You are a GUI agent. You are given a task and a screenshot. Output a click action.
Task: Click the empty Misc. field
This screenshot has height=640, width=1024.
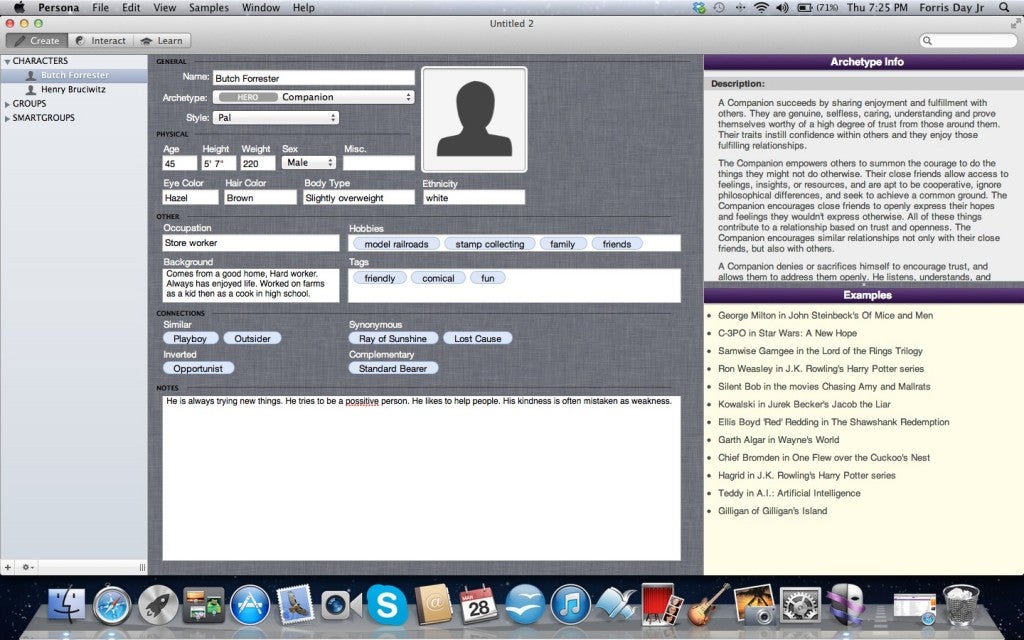point(379,163)
